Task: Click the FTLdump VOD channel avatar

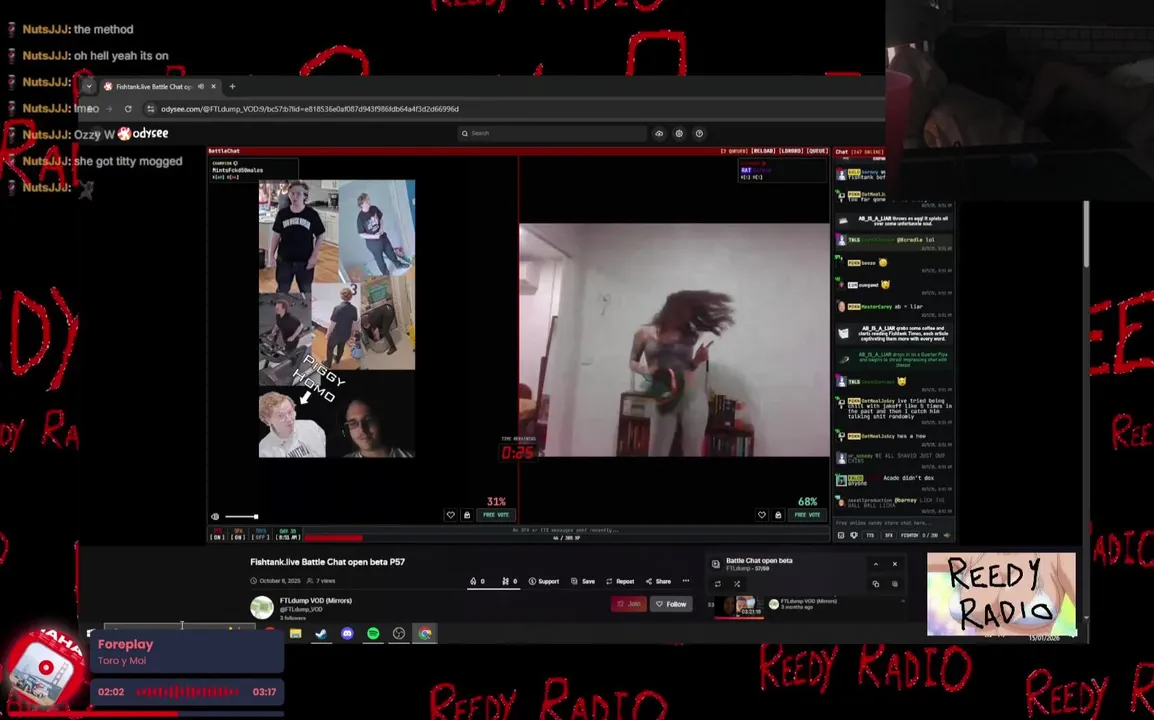Action: click(x=262, y=607)
